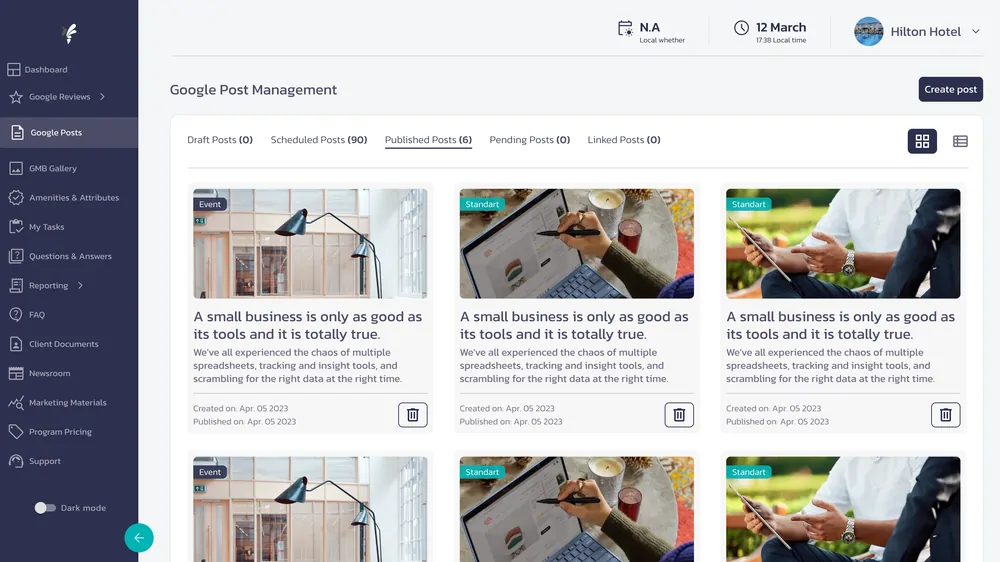The width and height of the screenshot is (1000, 562).
Task: Switch to the Linked Posts tab
Action: 624,140
